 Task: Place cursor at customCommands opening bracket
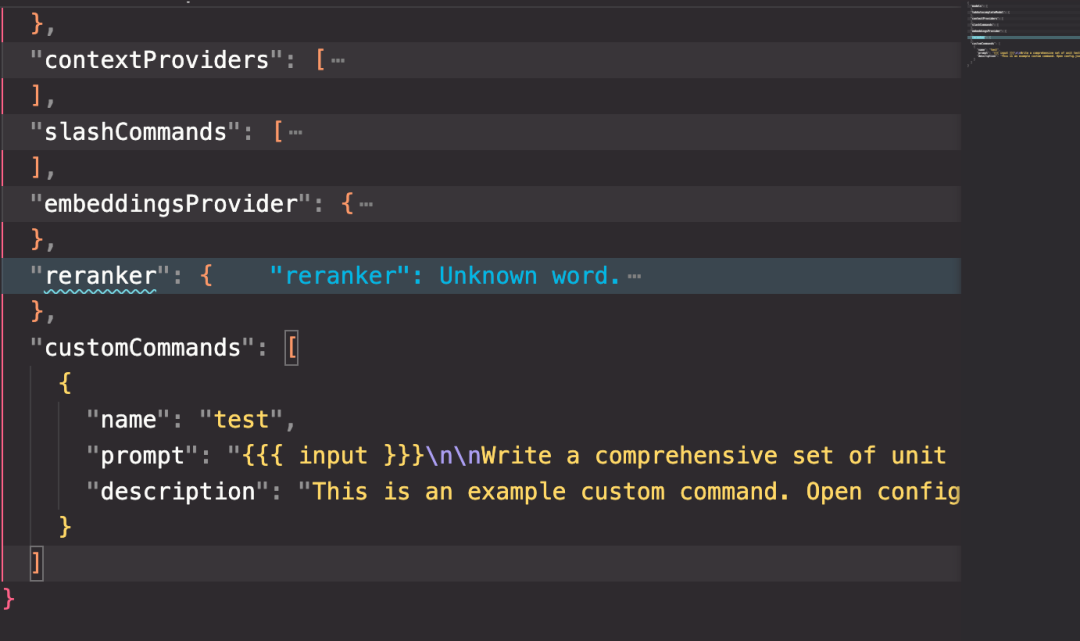point(291,348)
